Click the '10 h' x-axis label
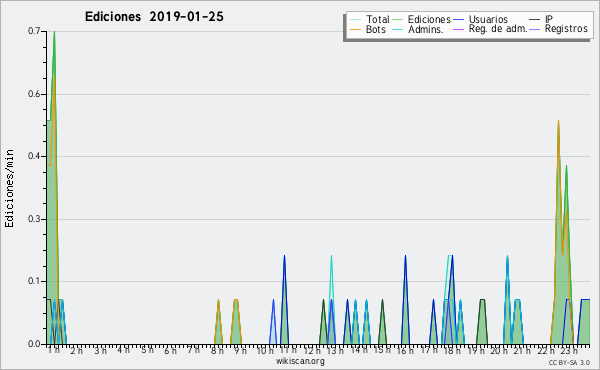Screen dimensions: 600x370 click(x=265, y=350)
